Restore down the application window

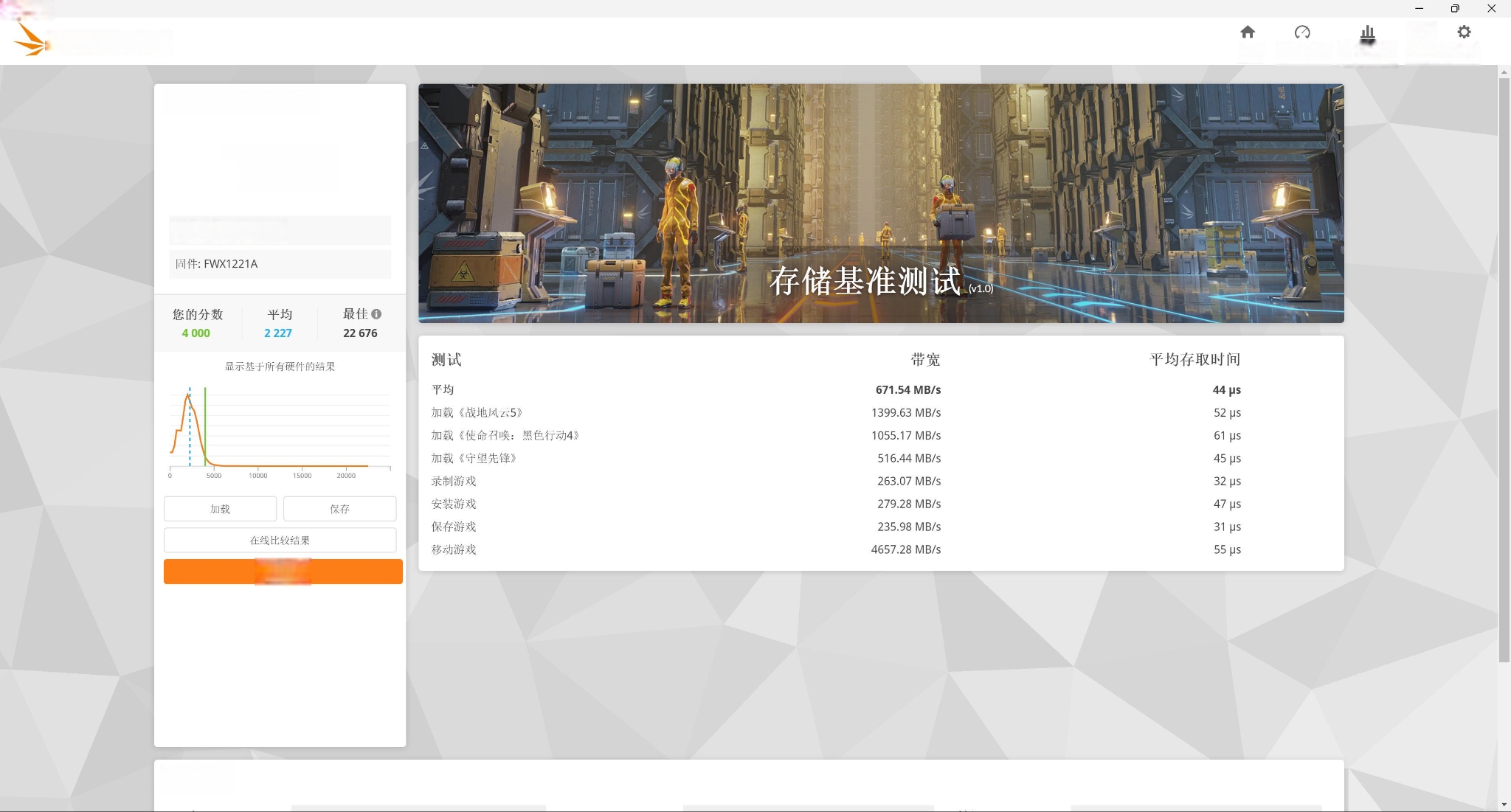(1455, 9)
